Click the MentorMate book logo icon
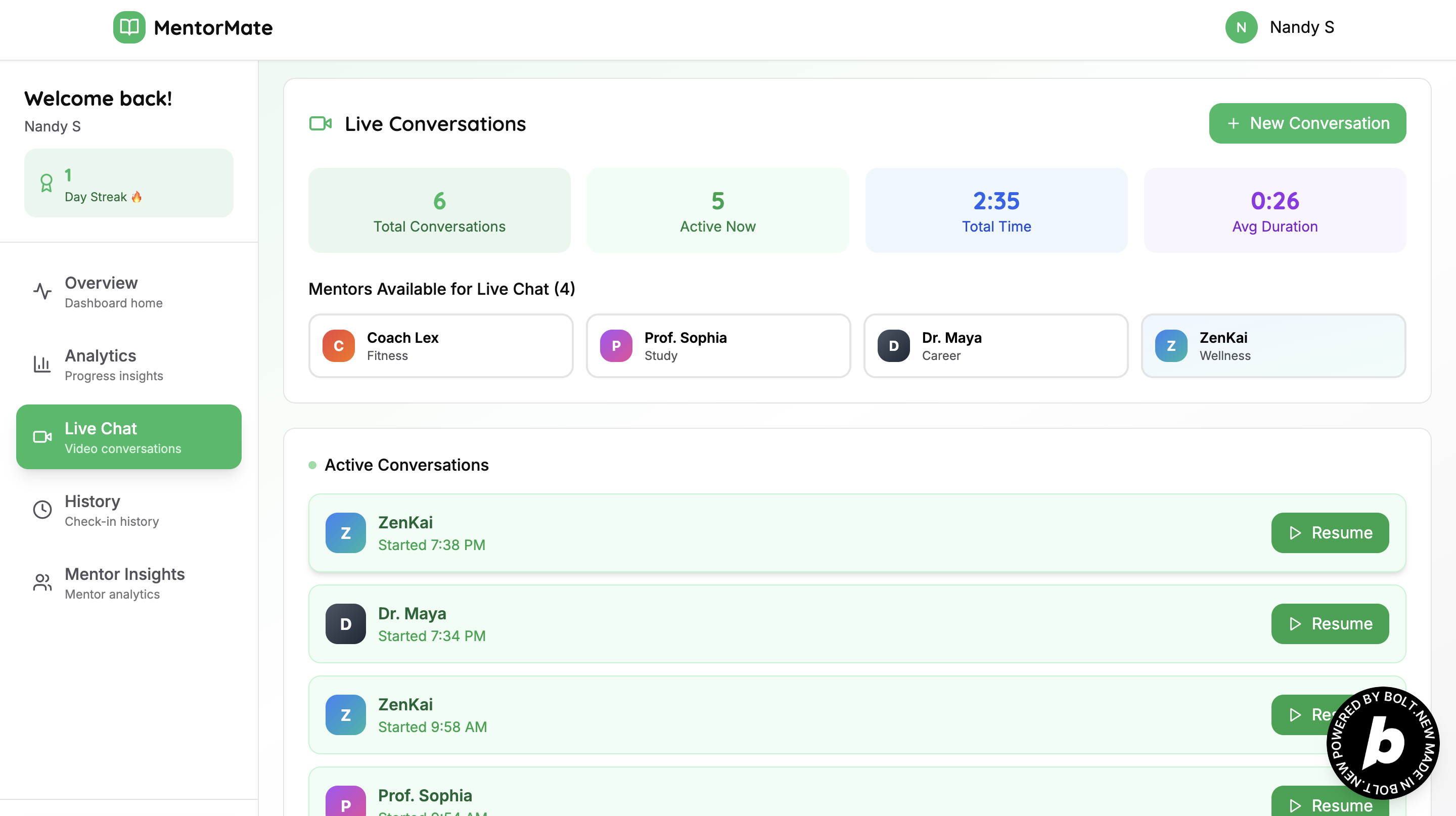 click(129, 27)
